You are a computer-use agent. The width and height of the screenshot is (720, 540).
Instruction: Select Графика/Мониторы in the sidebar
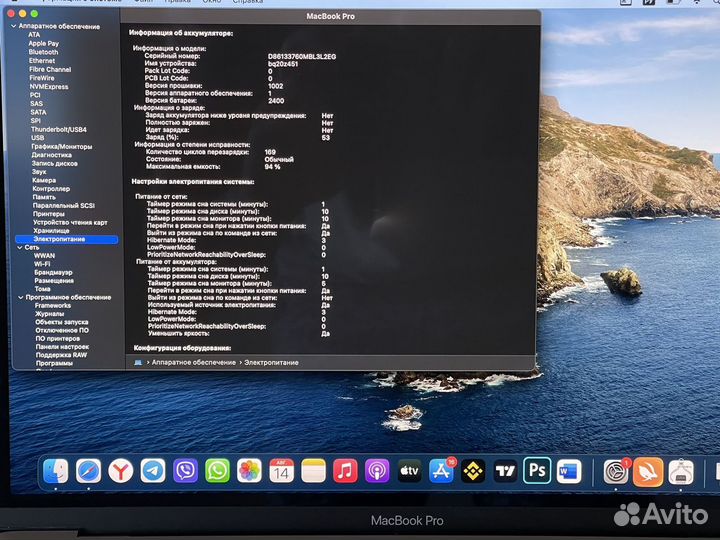click(62, 146)
